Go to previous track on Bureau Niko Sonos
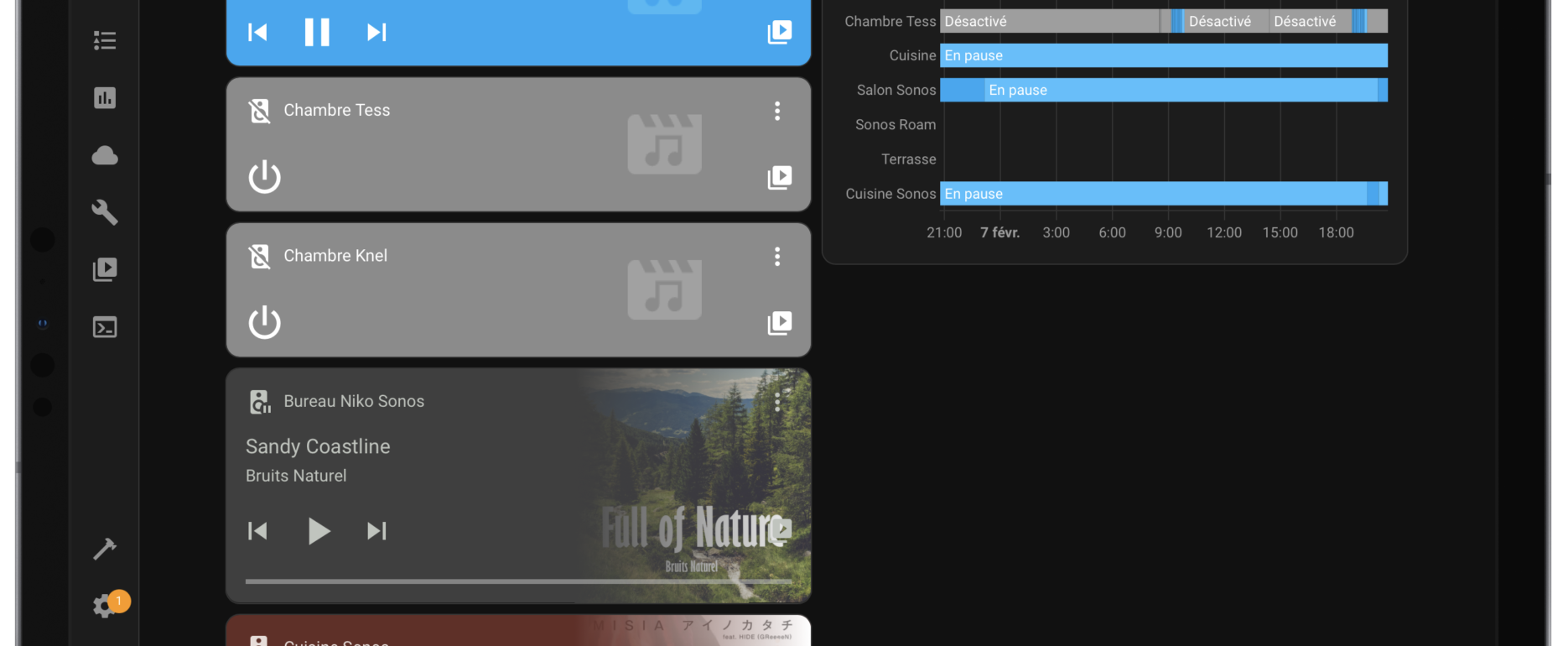1568x646 pixels. (257, 530)
